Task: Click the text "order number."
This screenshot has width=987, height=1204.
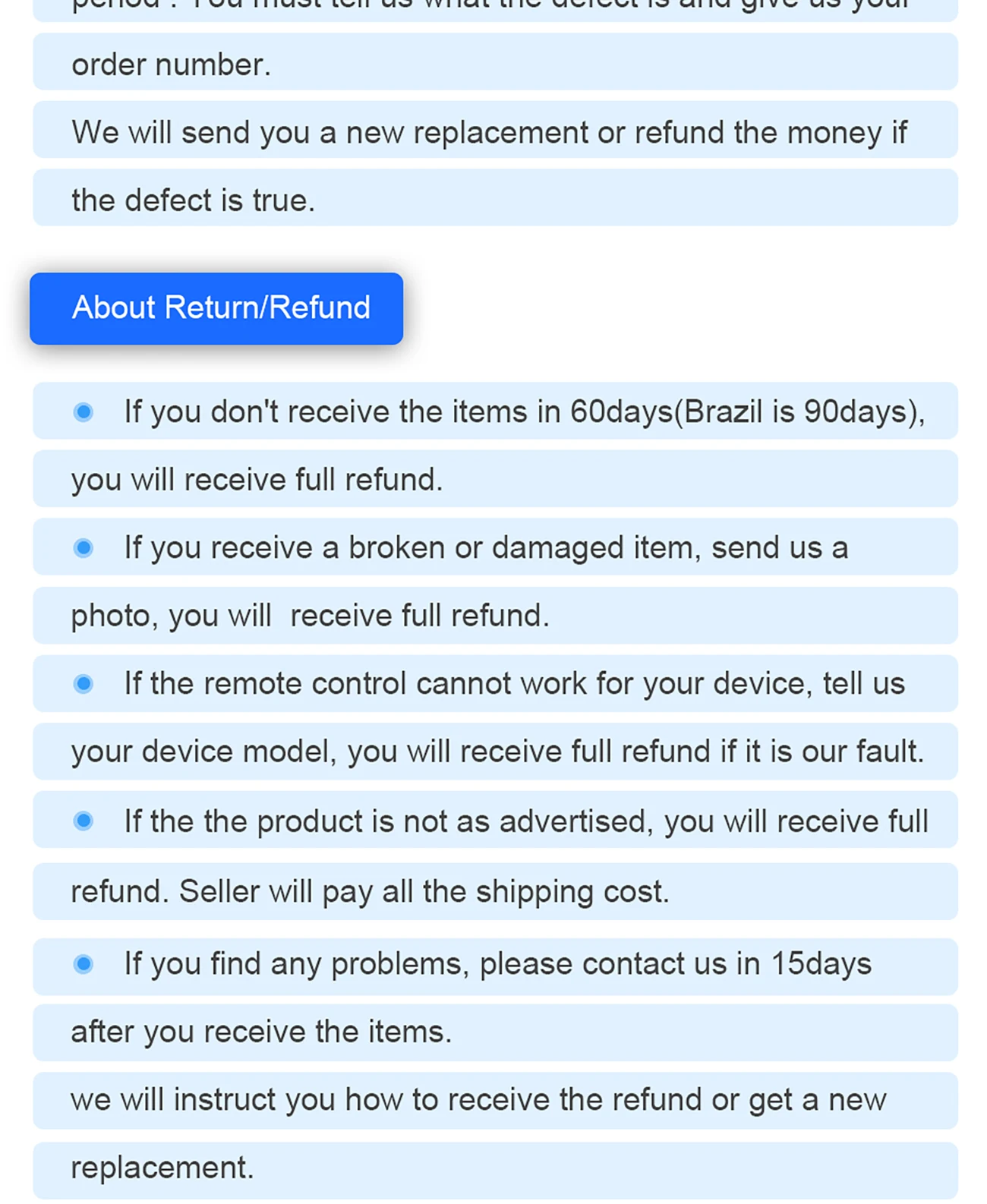Action: click(172, 65)
